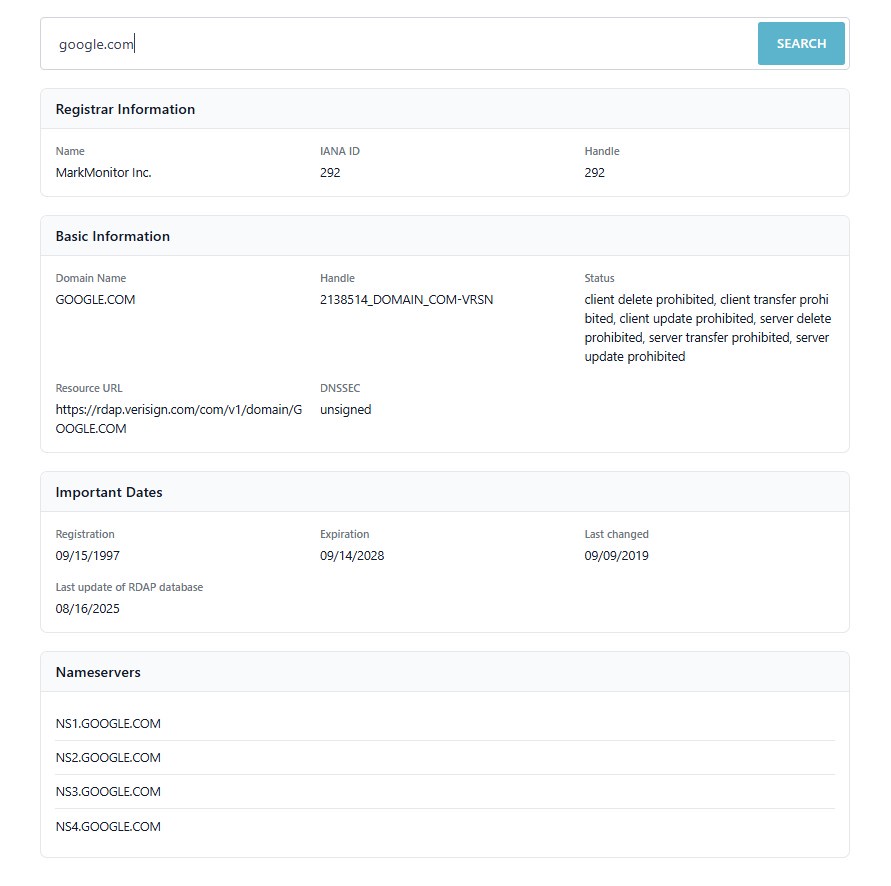This screenshot has width=891, height=886.
Task: Focus the domain search input field
Action: coord(398,44)
